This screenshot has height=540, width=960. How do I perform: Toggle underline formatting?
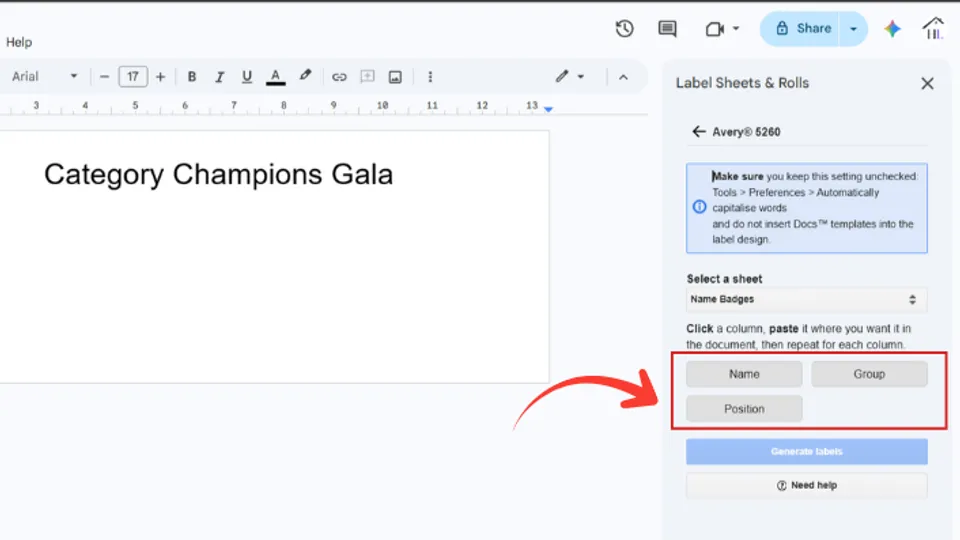[247, 77]
